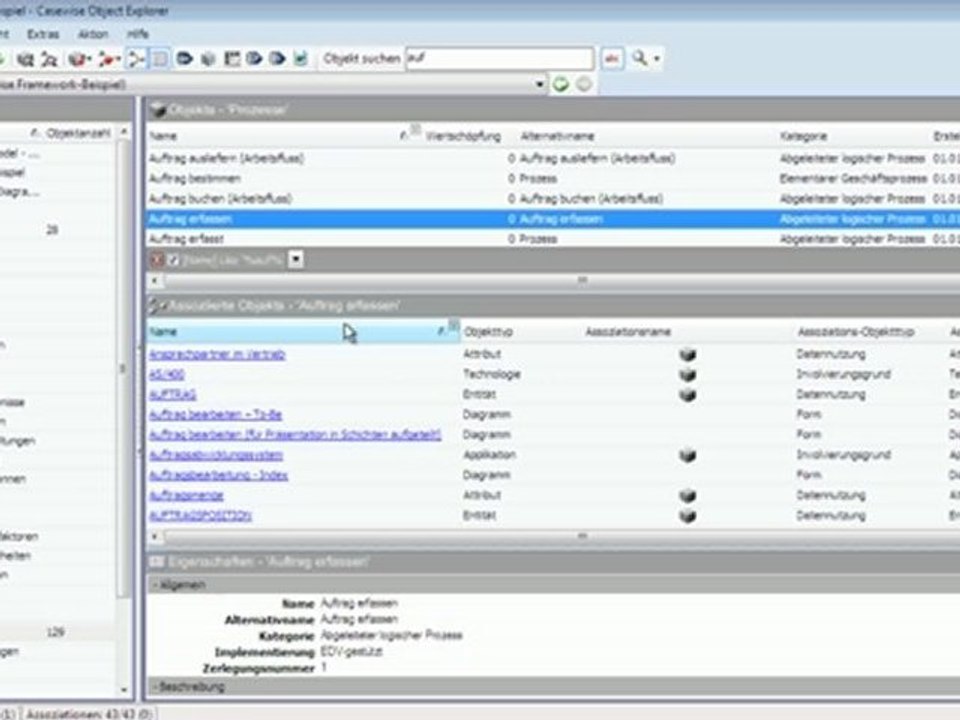Click the cube icon in the AUFTRAG row
960x720 pixels.
(x=688, y=395)
